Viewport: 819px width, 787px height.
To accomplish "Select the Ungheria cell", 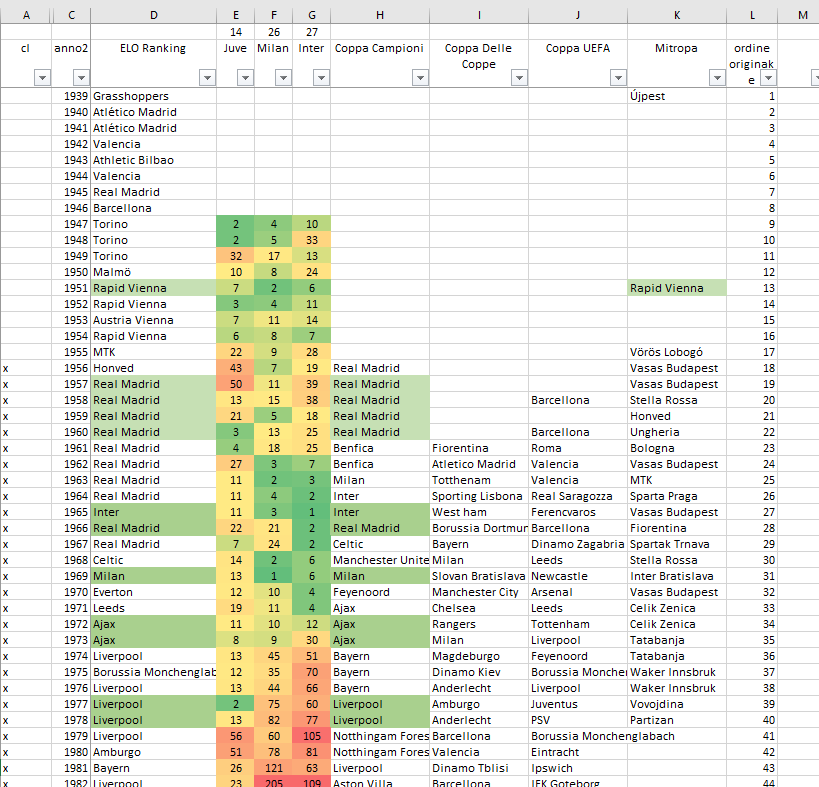I will (x=677, y=432).
